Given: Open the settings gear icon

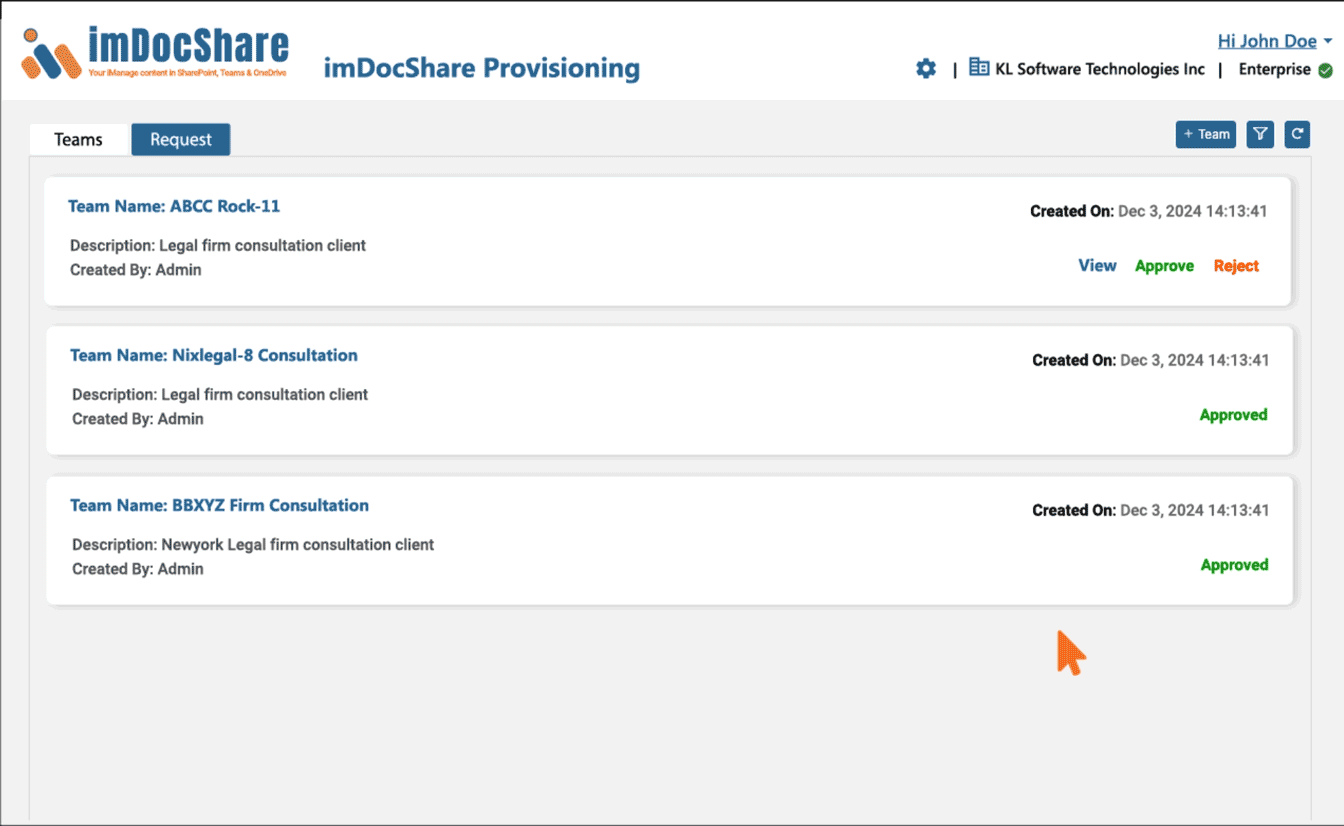Looking at the screenshot, I should tap(926, 69).
